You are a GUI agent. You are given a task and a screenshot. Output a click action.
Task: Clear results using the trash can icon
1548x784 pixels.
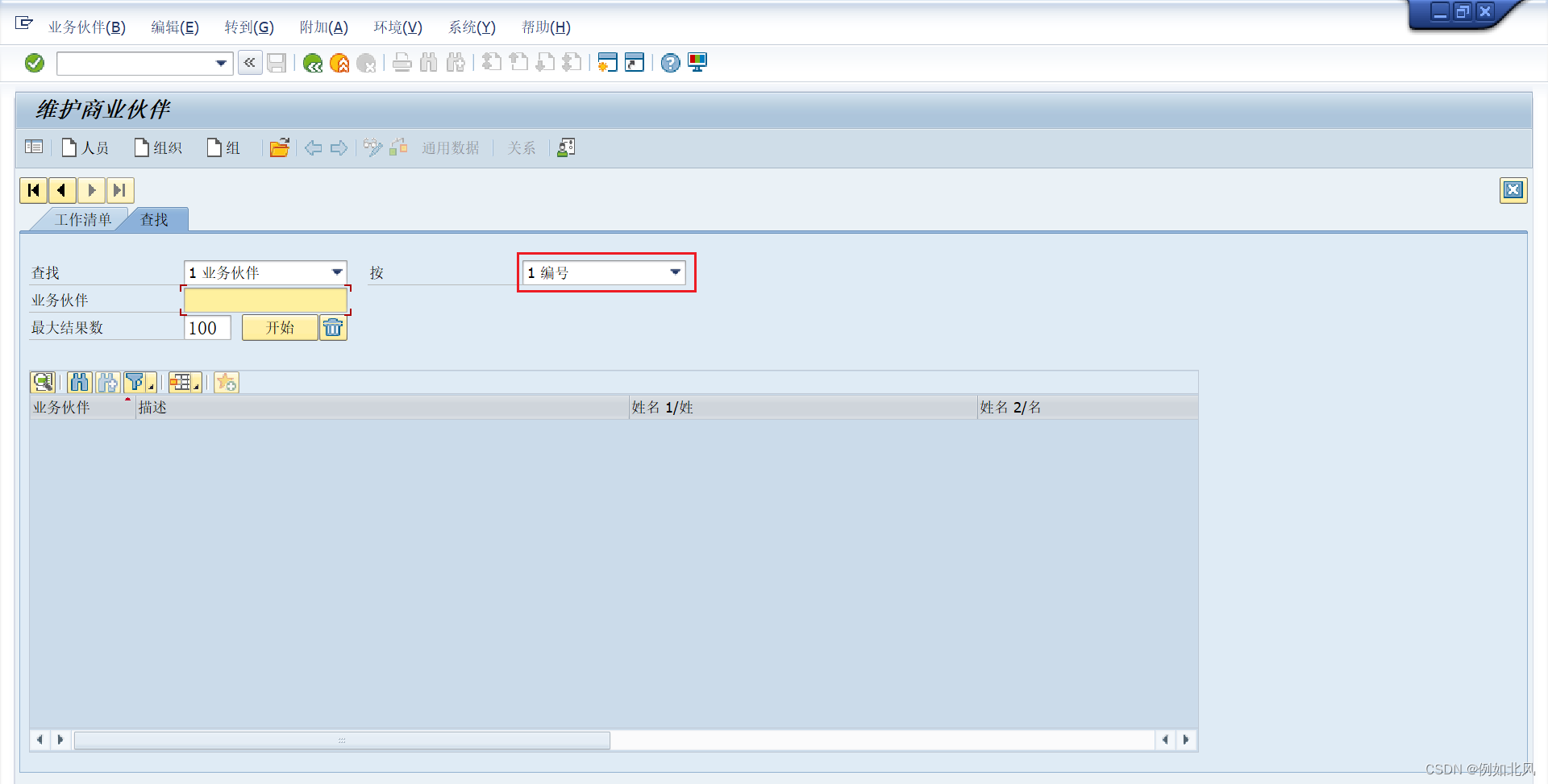click(333, 327)
